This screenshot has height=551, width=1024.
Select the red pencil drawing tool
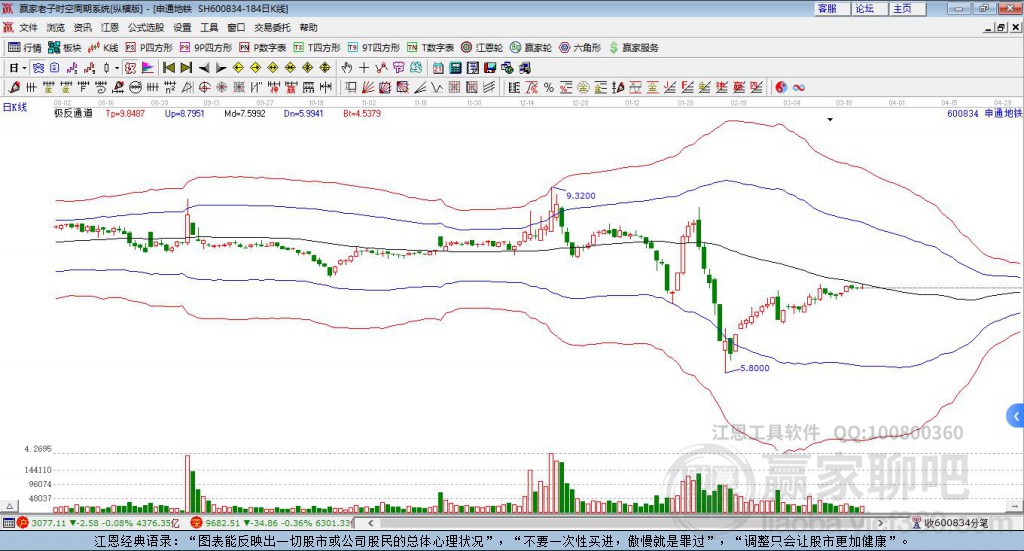(14, 87)
